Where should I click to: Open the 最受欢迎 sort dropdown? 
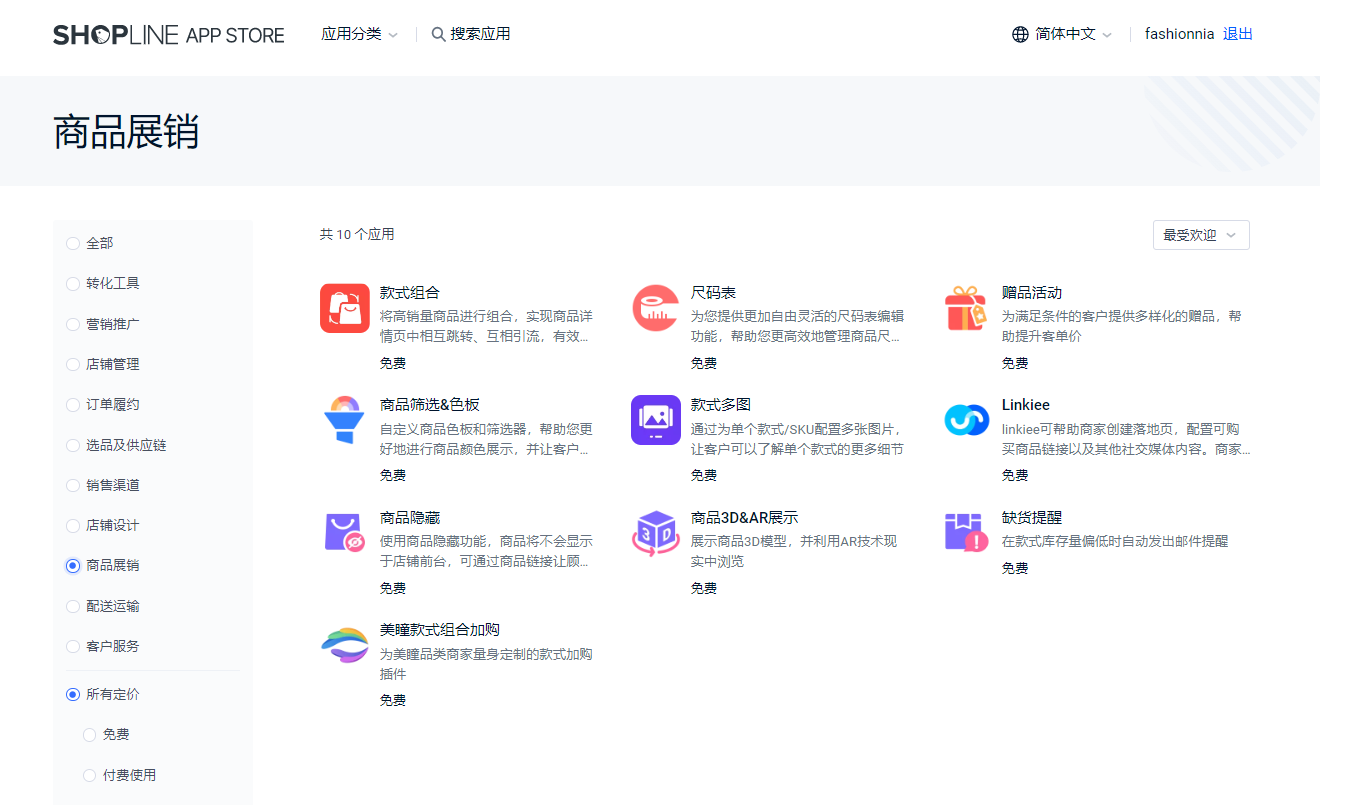(x=1200, y=235)
